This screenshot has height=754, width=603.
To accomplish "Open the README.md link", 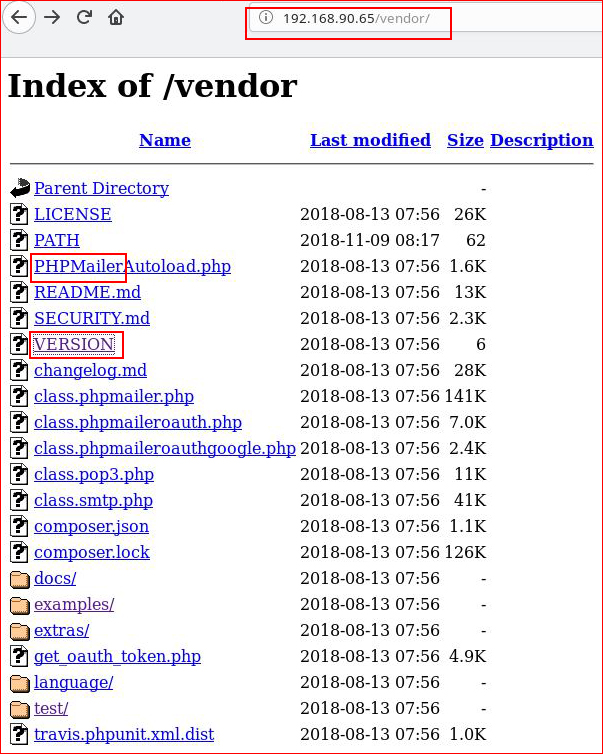I will coord(88,292).
